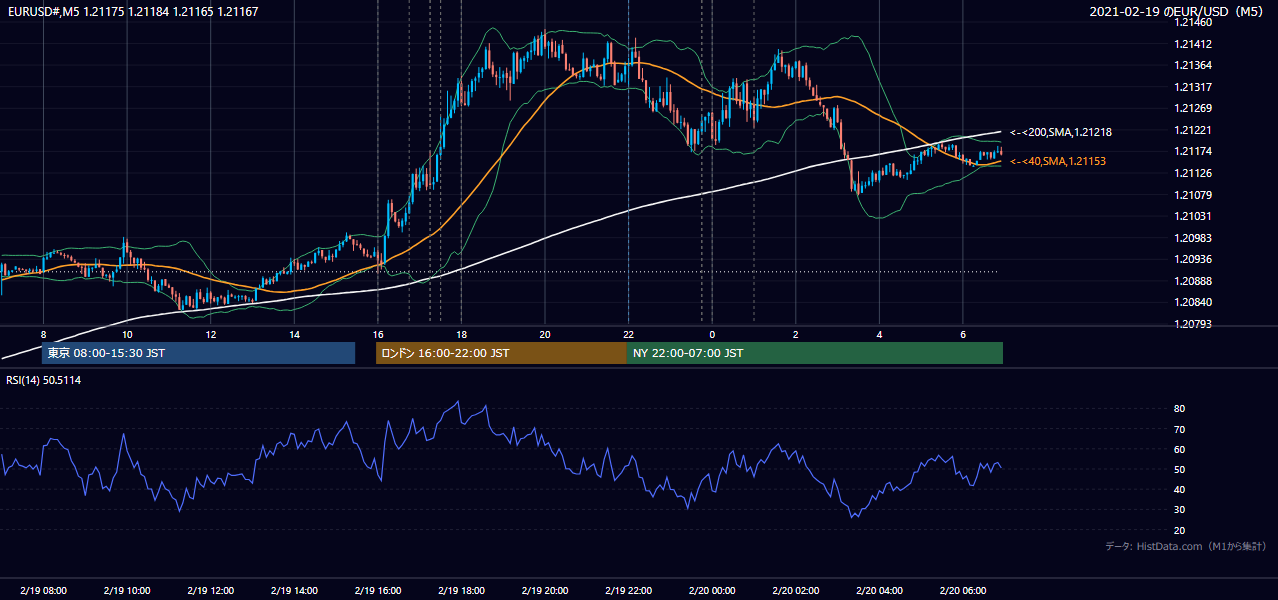This screenshot has height=600, width=1278.
Task: Click the 2/19 18:00 date label
Action: point(461,591)
